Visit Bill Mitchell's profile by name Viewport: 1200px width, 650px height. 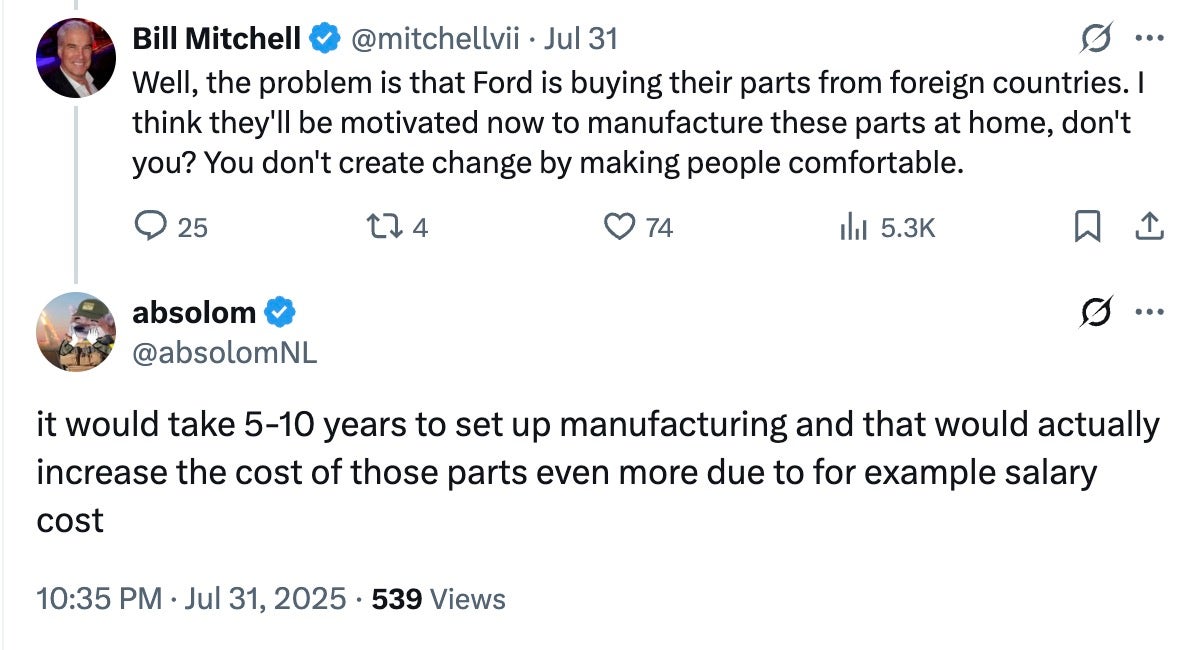(217, 39)
